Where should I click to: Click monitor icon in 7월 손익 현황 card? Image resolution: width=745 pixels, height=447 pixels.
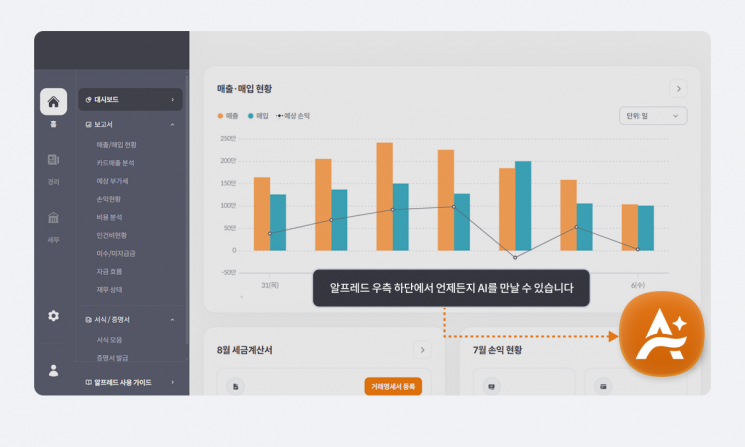[x=492, y=387]
